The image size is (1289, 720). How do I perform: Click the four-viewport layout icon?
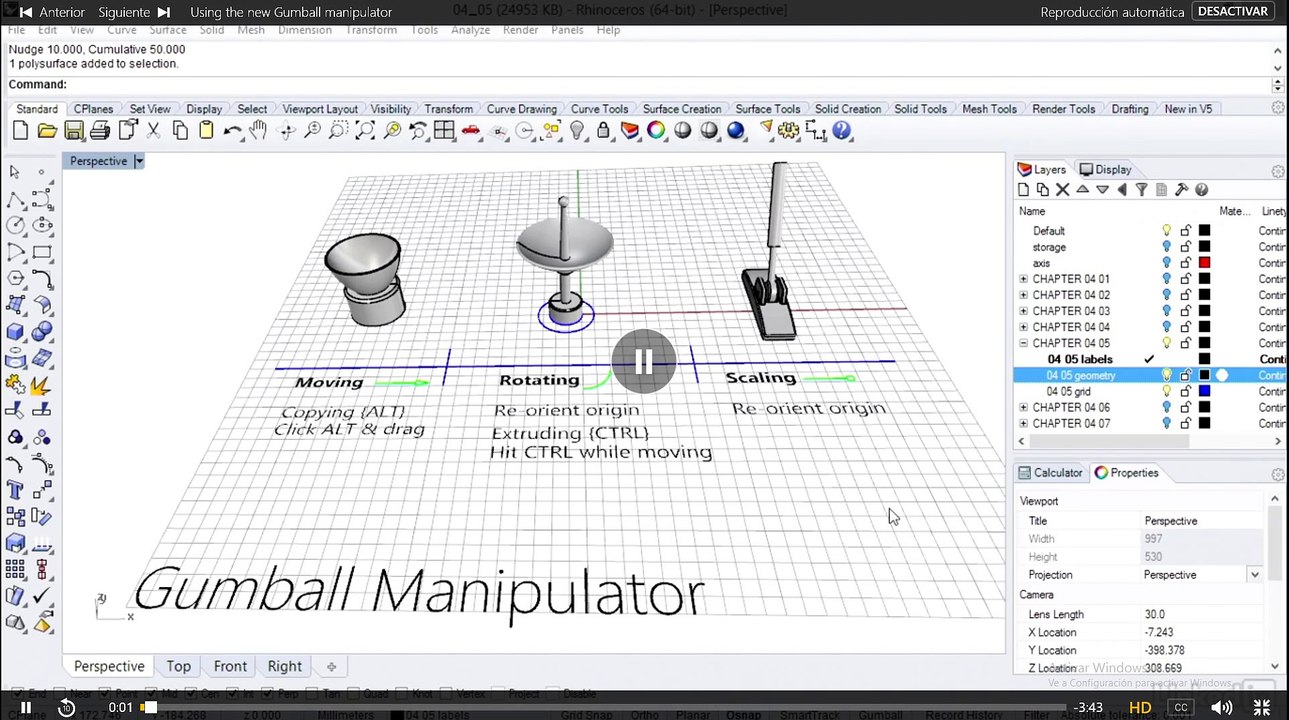444,131
